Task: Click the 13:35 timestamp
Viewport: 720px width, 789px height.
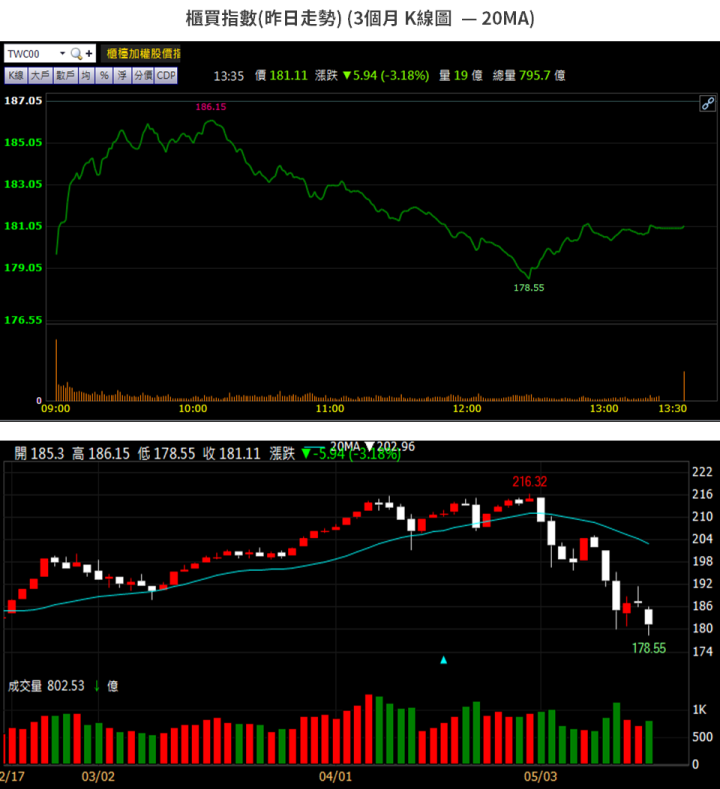Action: (228, 76)
